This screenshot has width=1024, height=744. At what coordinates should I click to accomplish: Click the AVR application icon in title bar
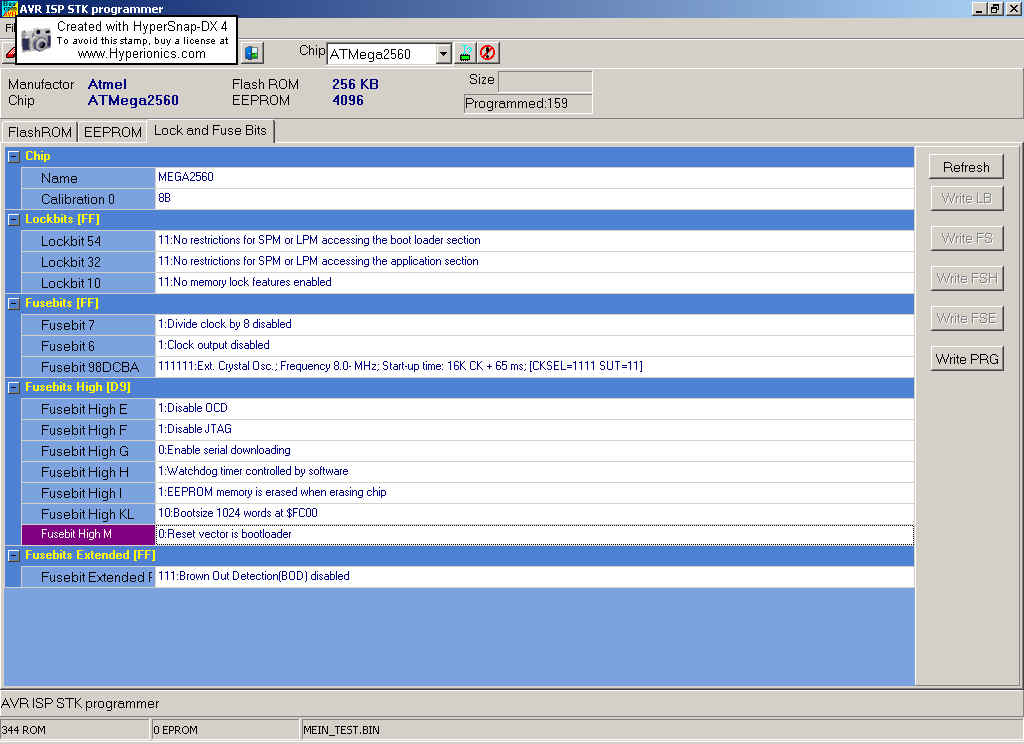[x=8, y=8]
